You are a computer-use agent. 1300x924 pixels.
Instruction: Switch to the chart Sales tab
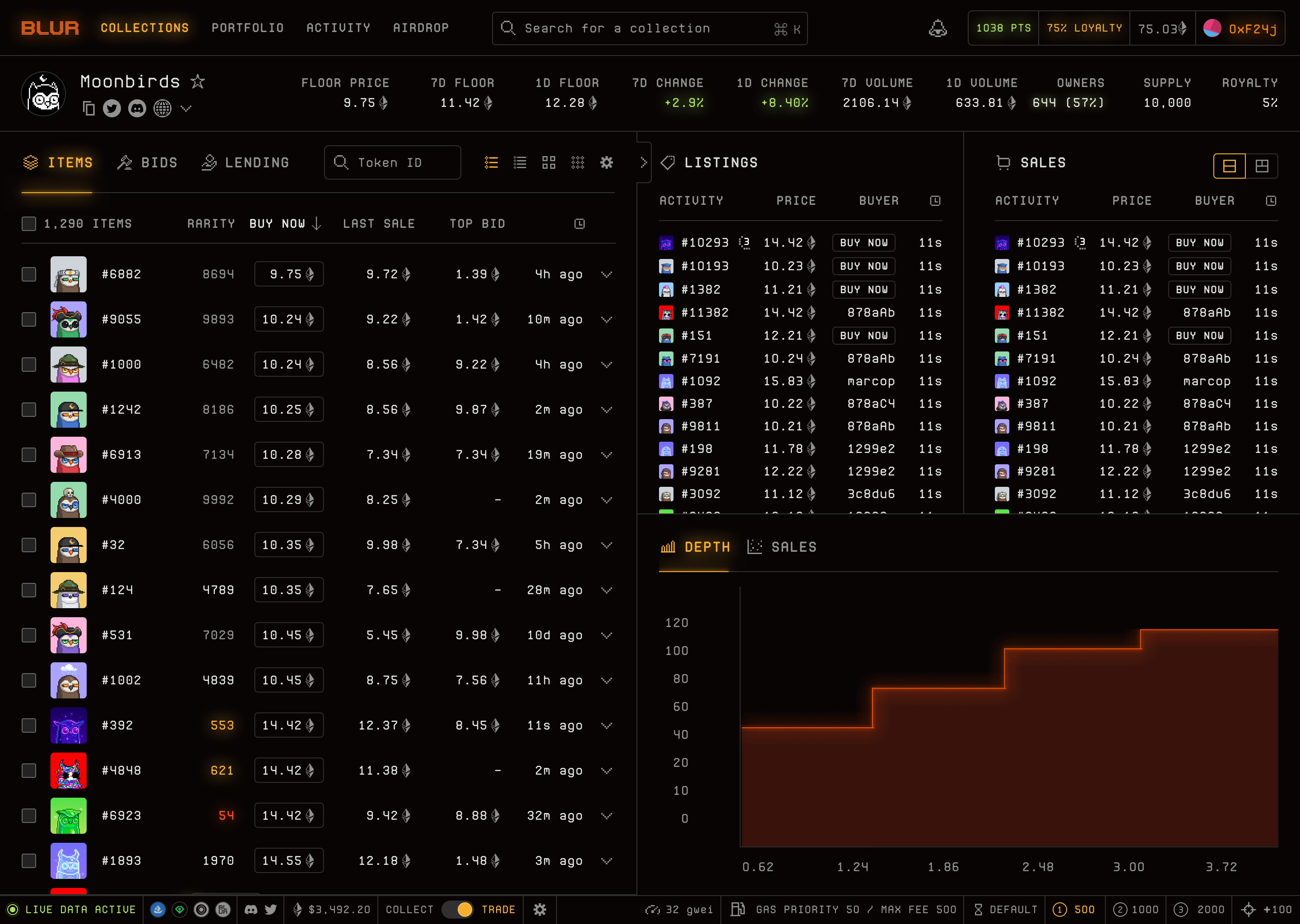click(781, 547)
